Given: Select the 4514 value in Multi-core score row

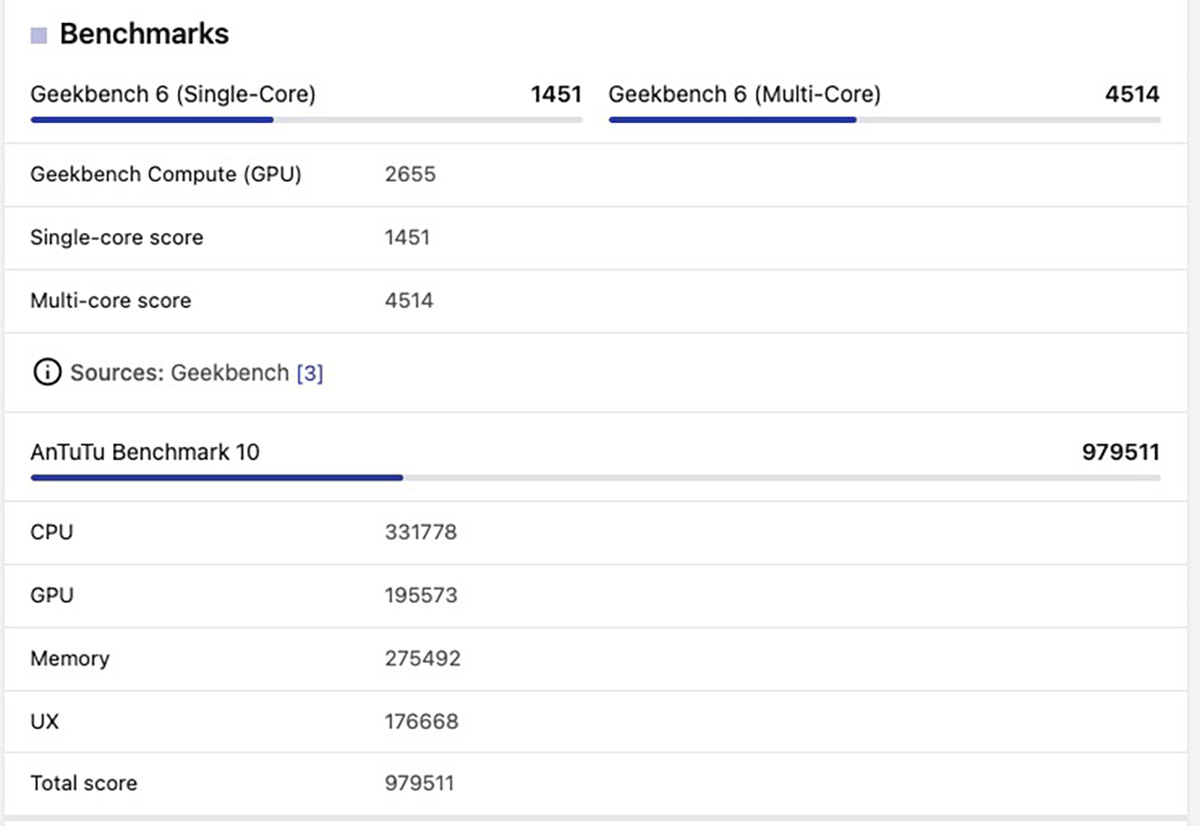Looking at the screenshot, I should [409, 301].
